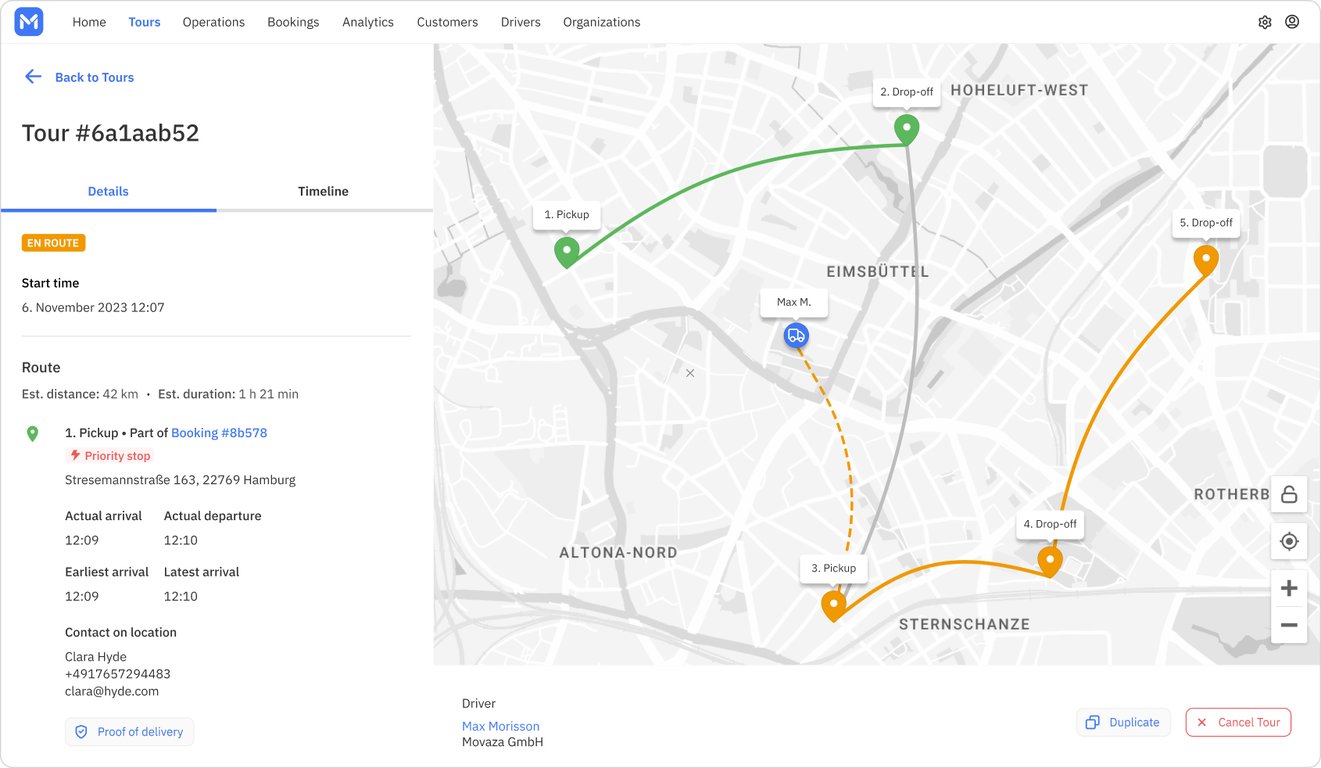
Task: Click the Proof of delivery button
Action: (x=130, y=732)
